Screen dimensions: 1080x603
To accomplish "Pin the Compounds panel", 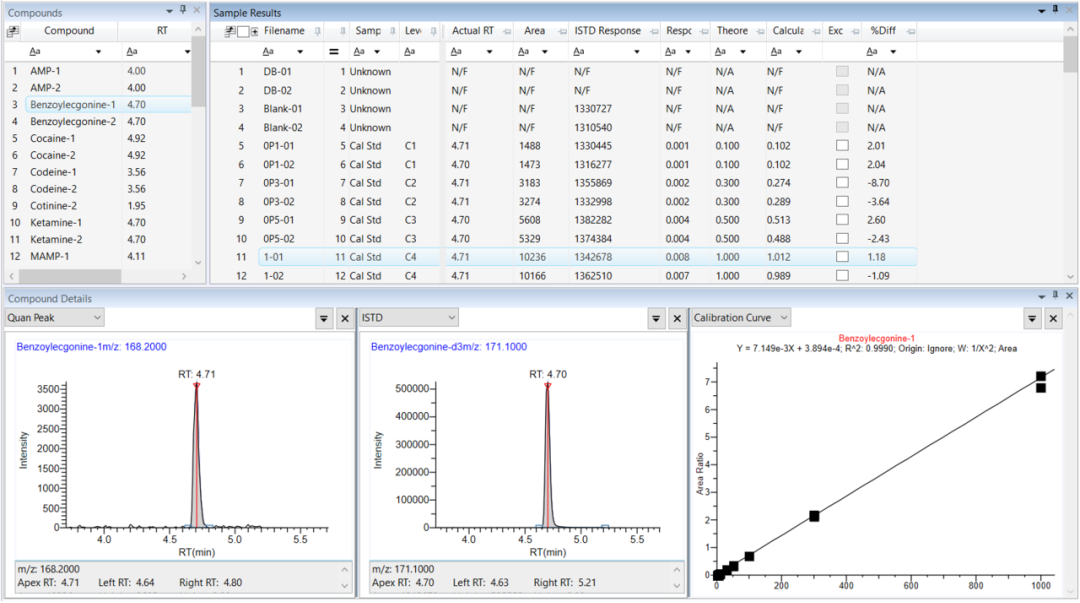I will pos(183,12).
